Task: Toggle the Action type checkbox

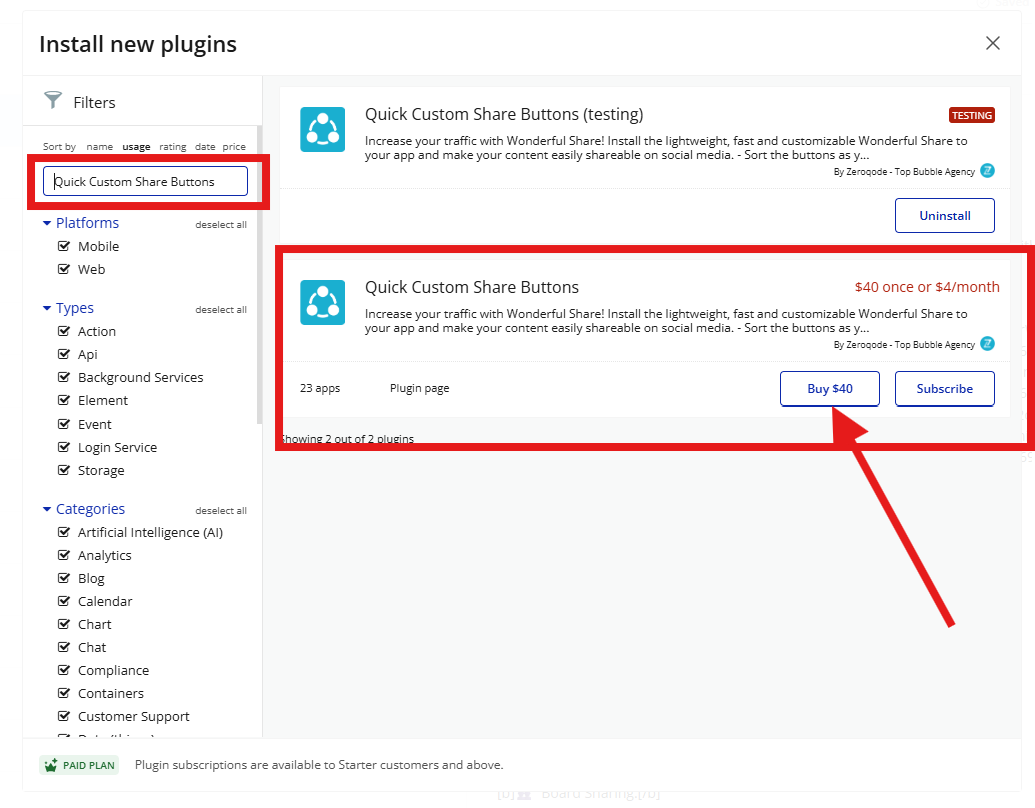Action: (64, 331)
